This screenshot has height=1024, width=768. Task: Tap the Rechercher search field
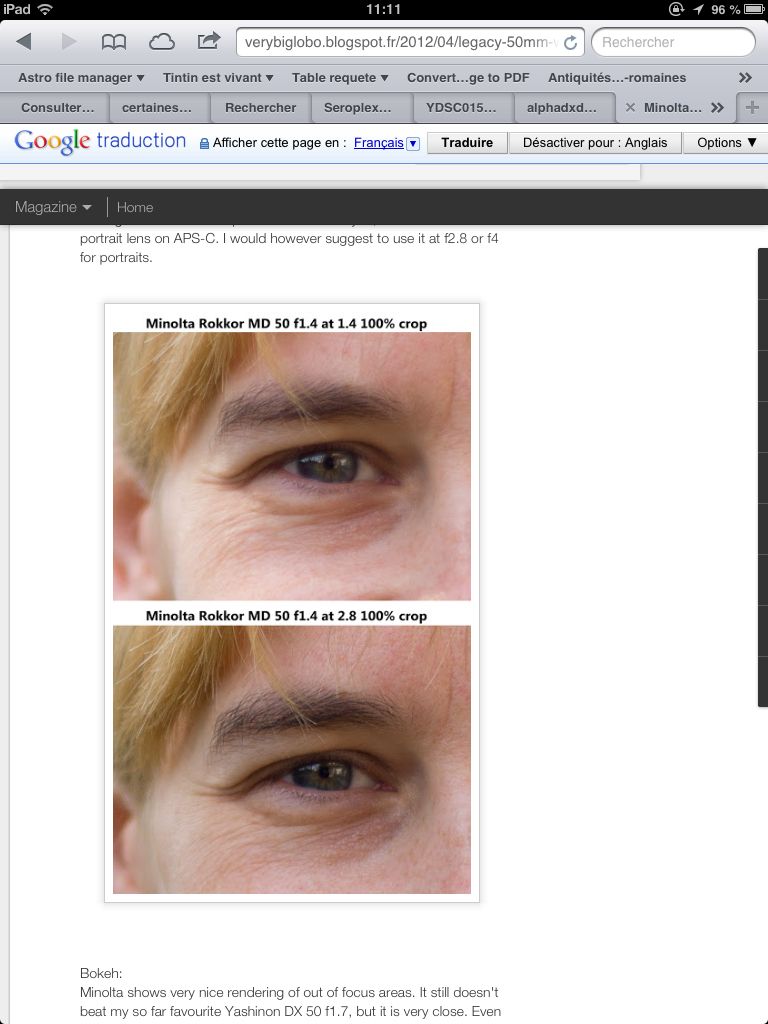tap(673, 42)
